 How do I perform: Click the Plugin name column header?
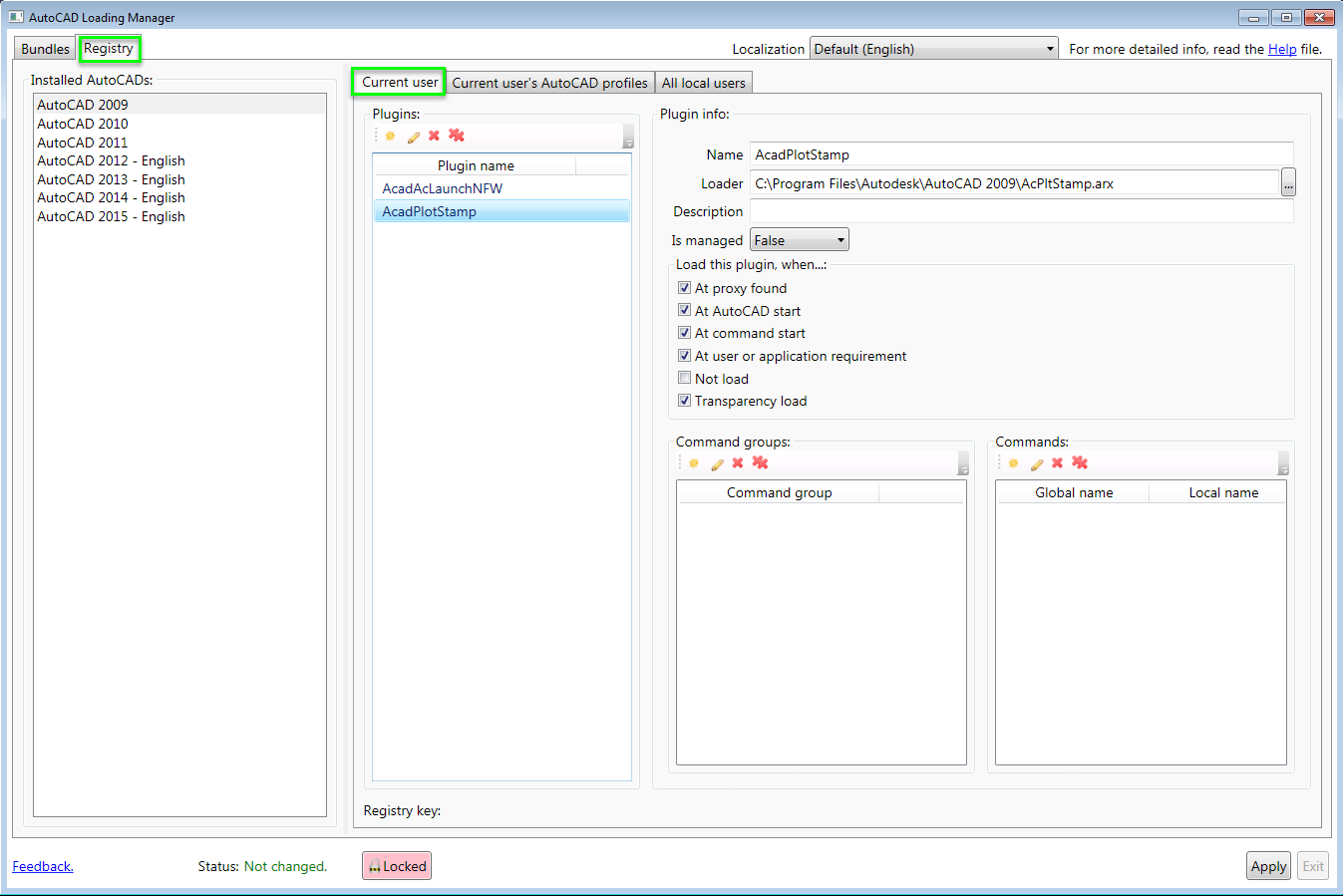pos(476,165)
